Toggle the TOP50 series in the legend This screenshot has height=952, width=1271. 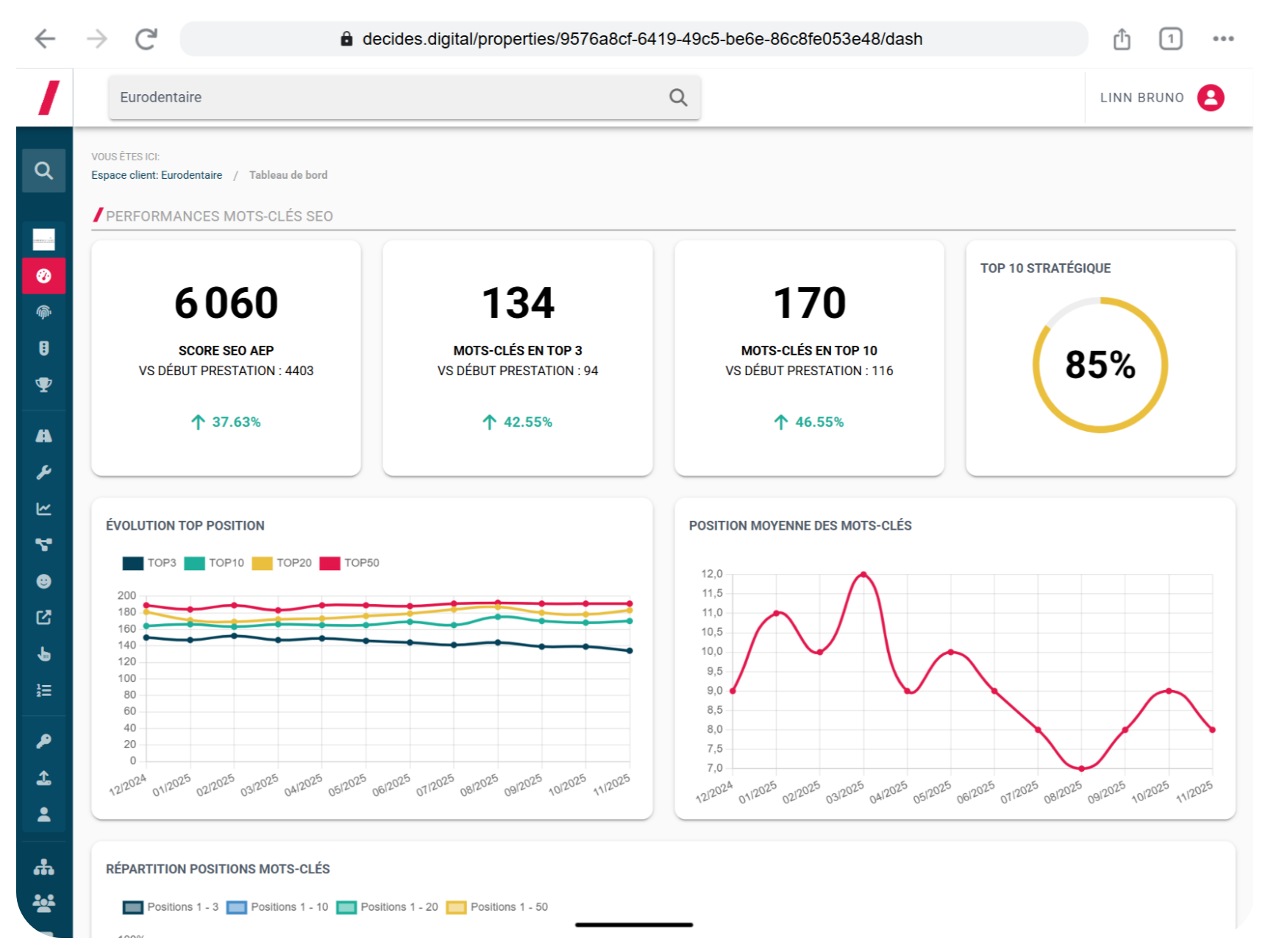click(350, 563)
